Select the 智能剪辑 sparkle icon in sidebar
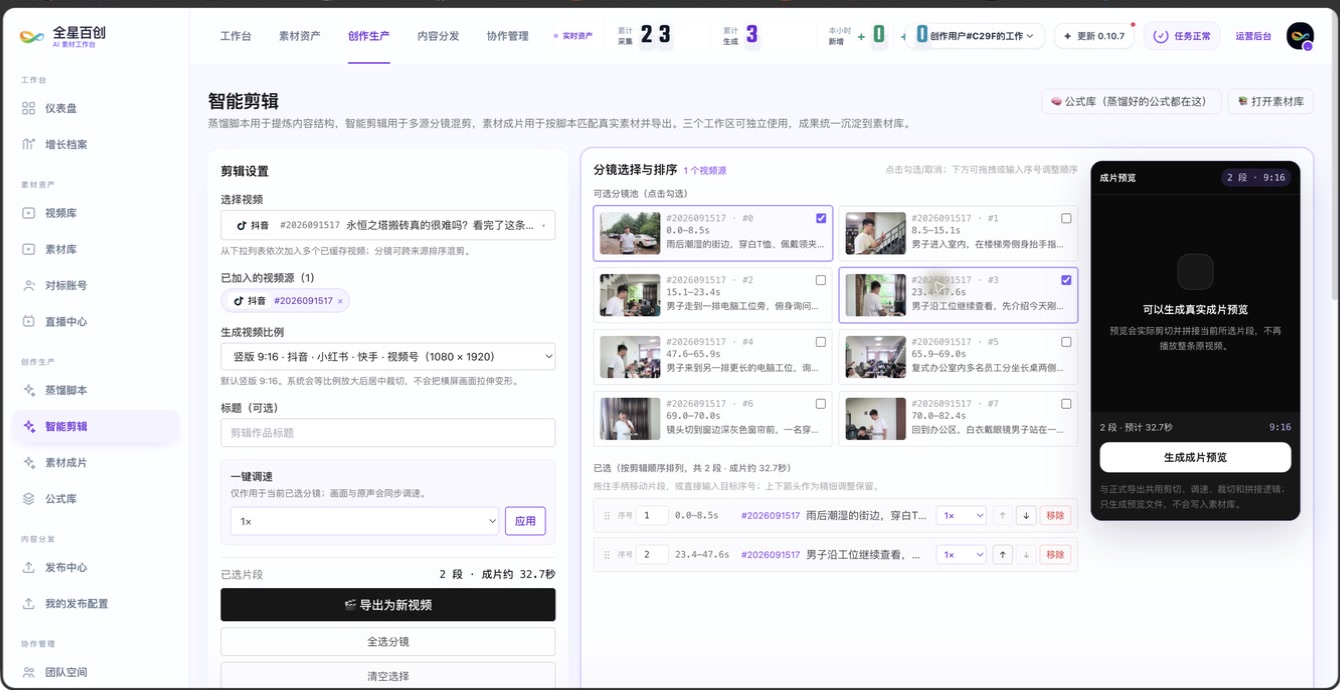The width and height of the screenshot is (1340, 690). 28,426
